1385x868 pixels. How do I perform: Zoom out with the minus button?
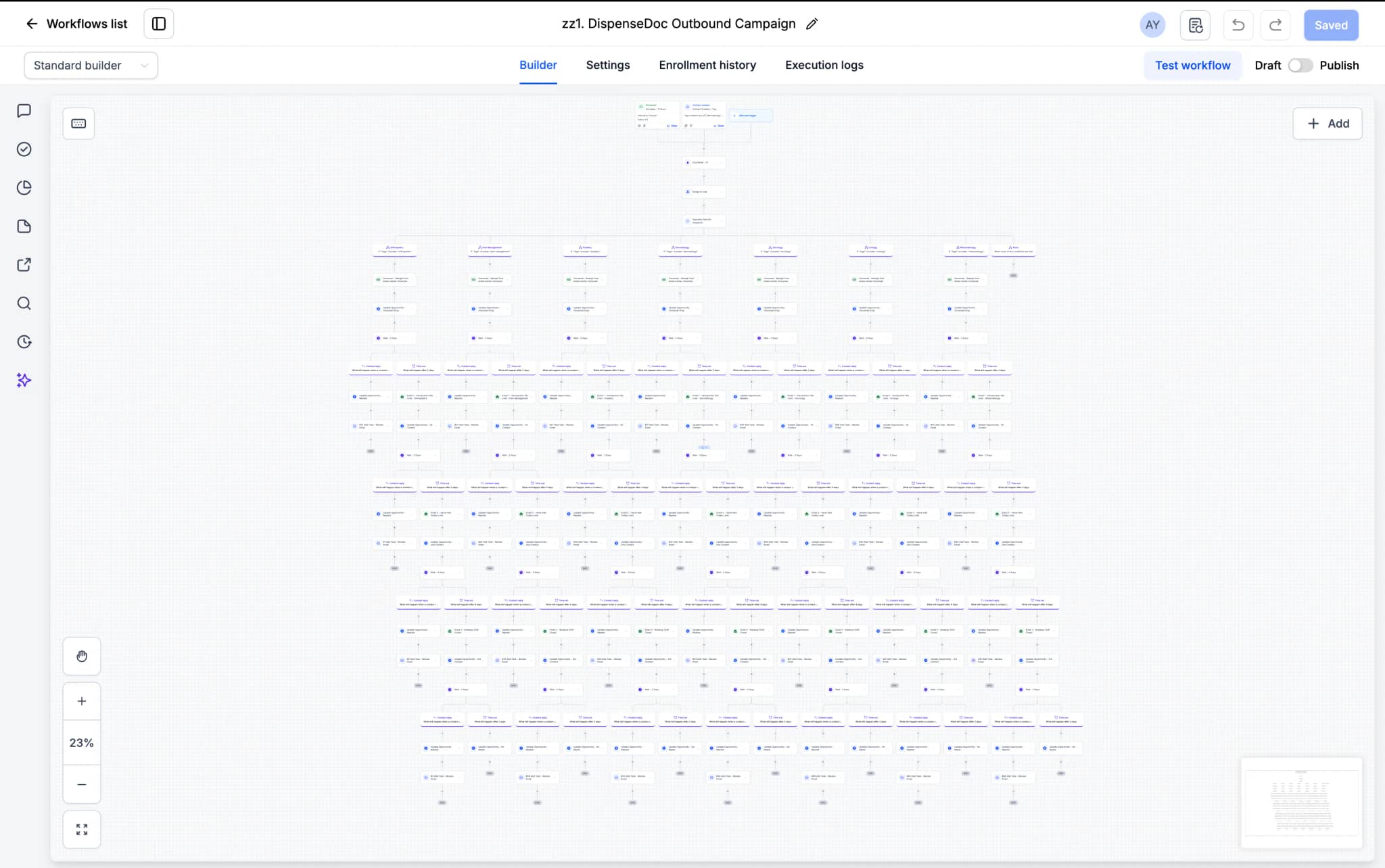[82, 785]
